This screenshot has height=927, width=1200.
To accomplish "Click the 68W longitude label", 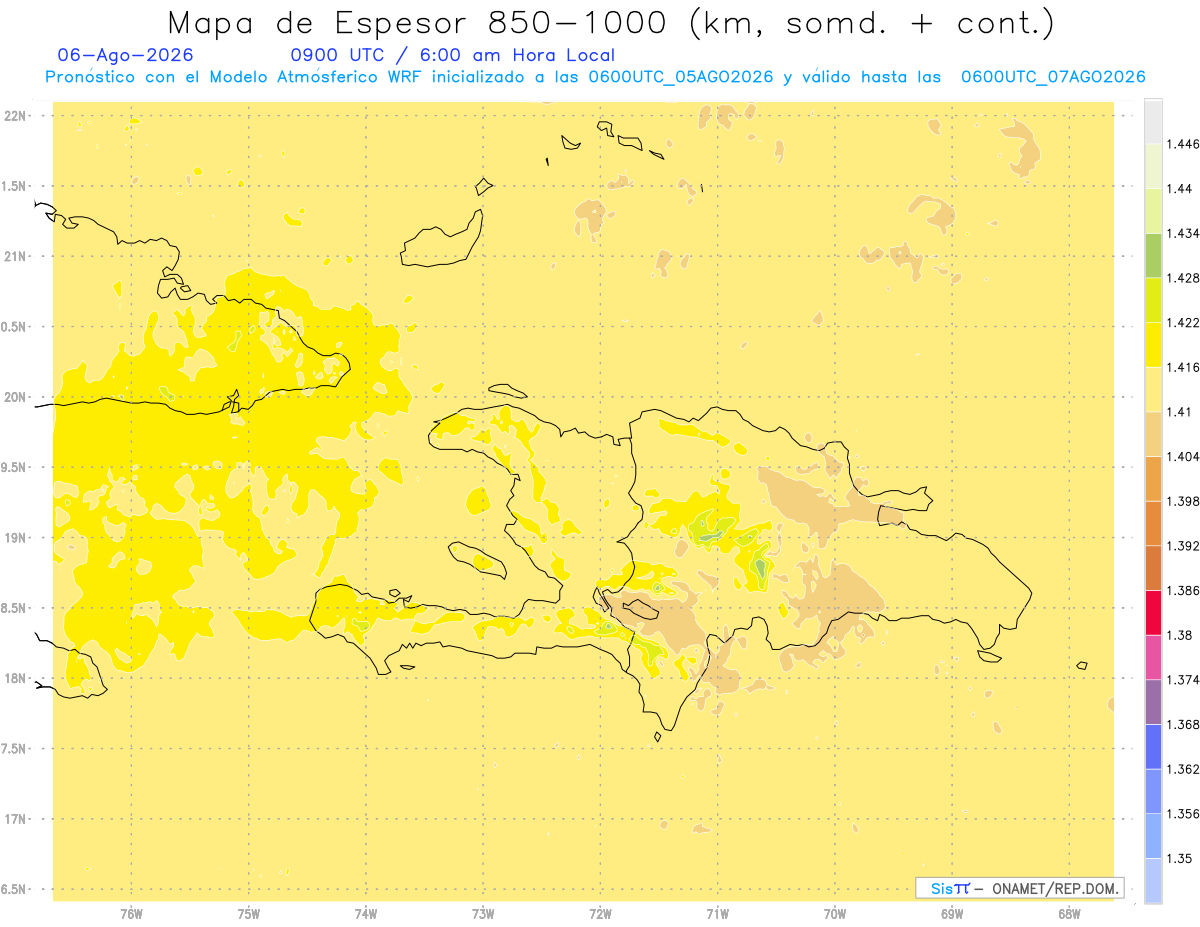I will tap(1069, 914).
